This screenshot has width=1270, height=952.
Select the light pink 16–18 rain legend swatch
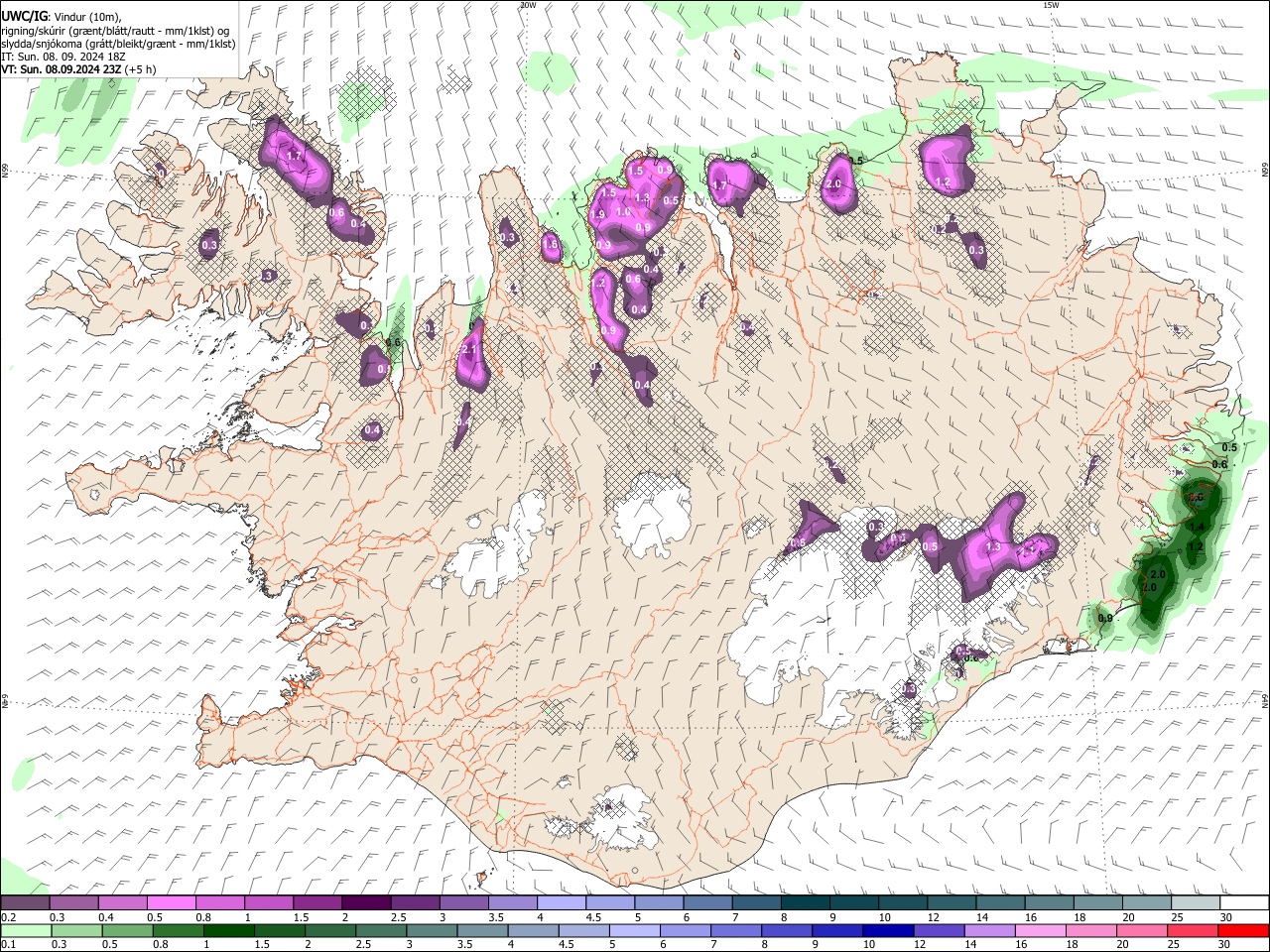[1040, 930]
